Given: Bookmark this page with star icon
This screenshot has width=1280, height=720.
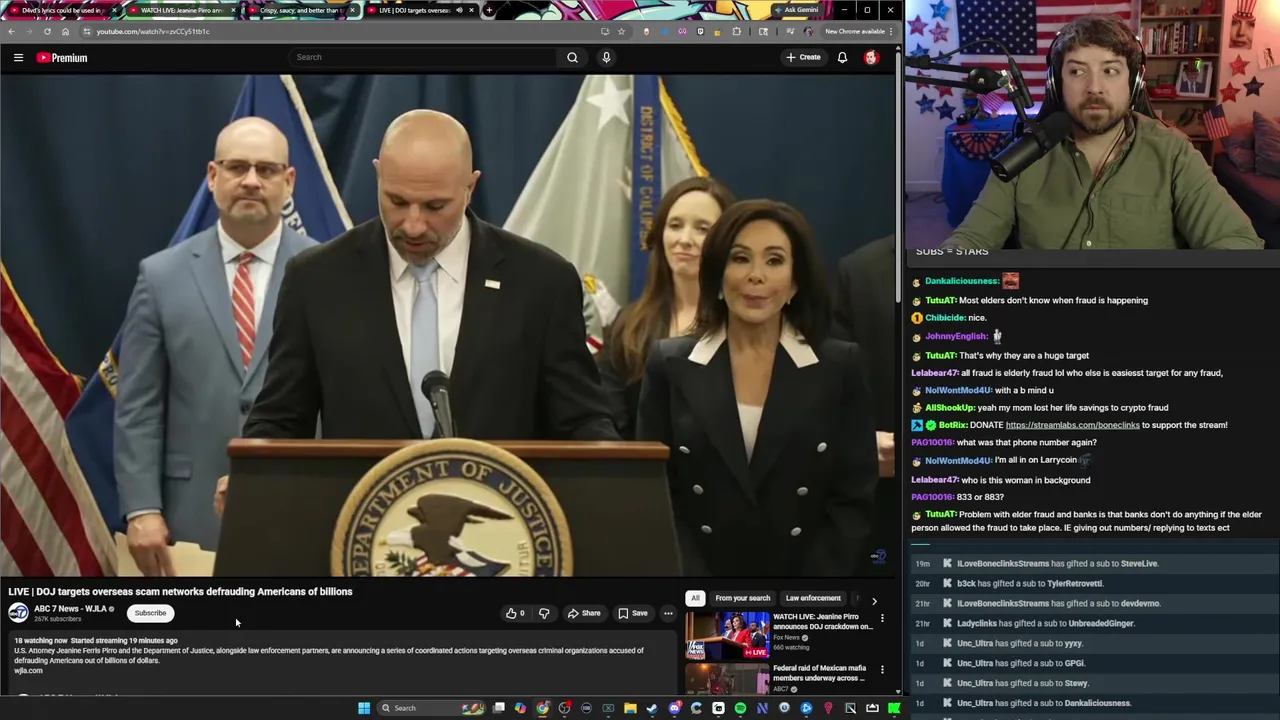Looking at the screenshot, I should (621, 31).
